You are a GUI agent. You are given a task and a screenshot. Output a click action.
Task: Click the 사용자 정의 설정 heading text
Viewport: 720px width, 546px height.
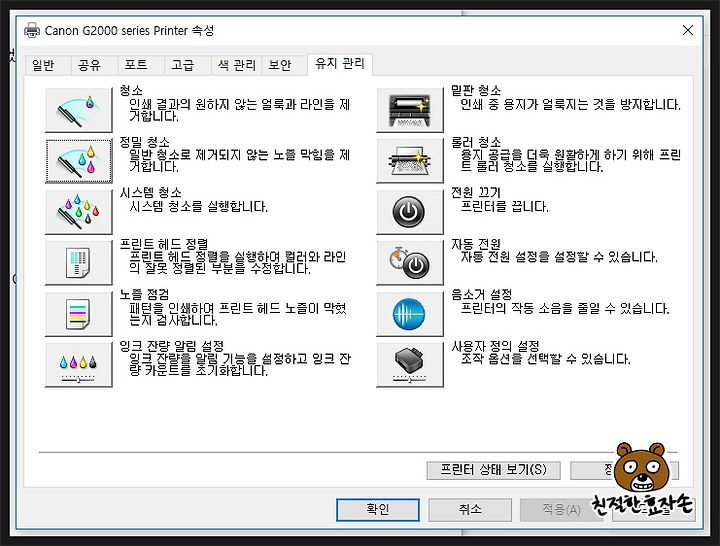(495, 346)
